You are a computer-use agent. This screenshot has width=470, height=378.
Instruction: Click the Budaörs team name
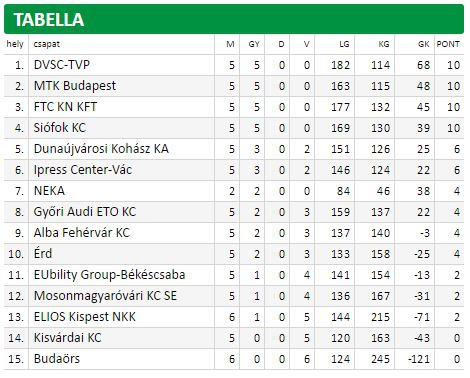(57, 359)
